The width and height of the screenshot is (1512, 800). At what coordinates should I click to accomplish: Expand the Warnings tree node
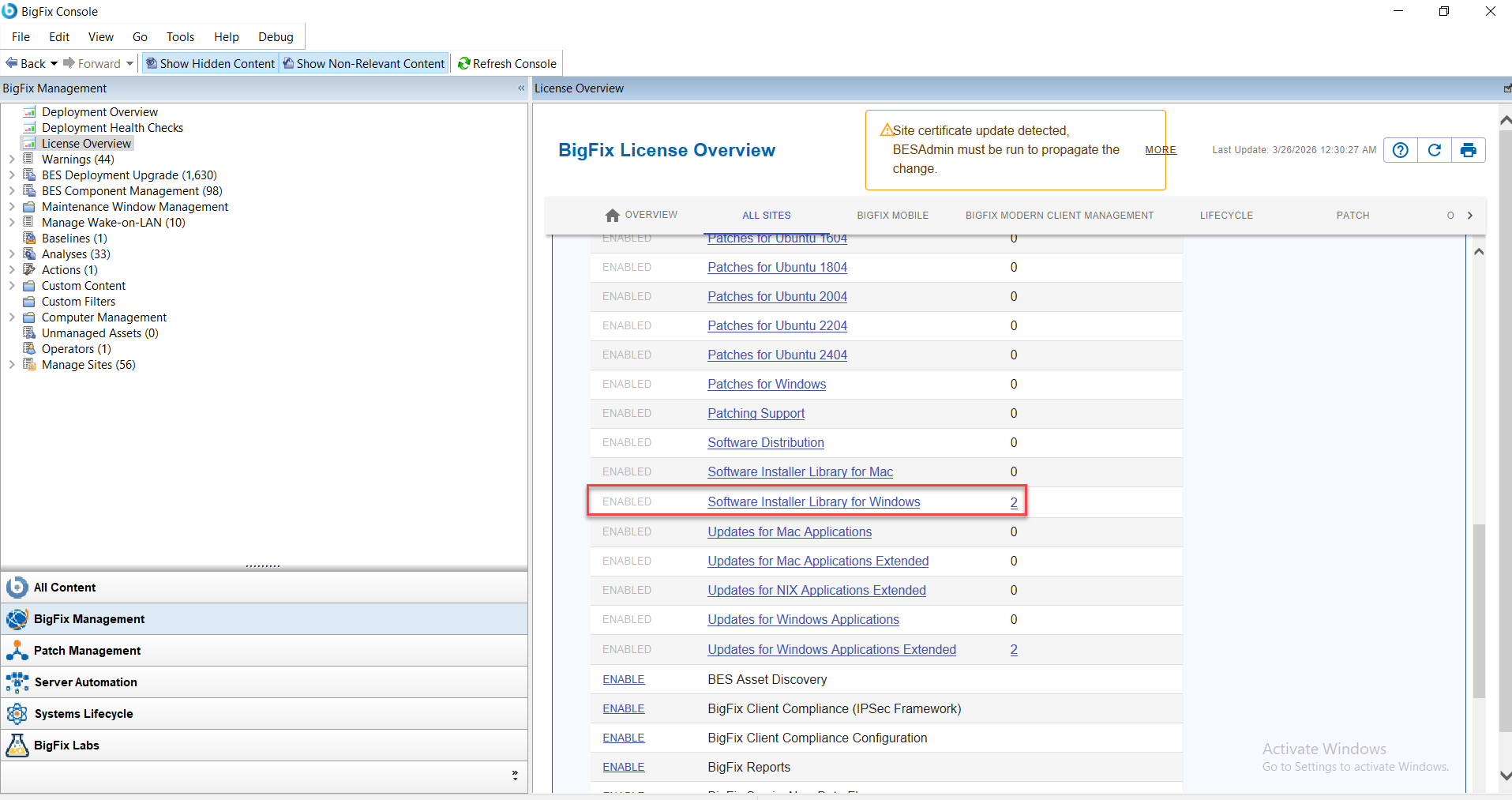pos(11,159)
